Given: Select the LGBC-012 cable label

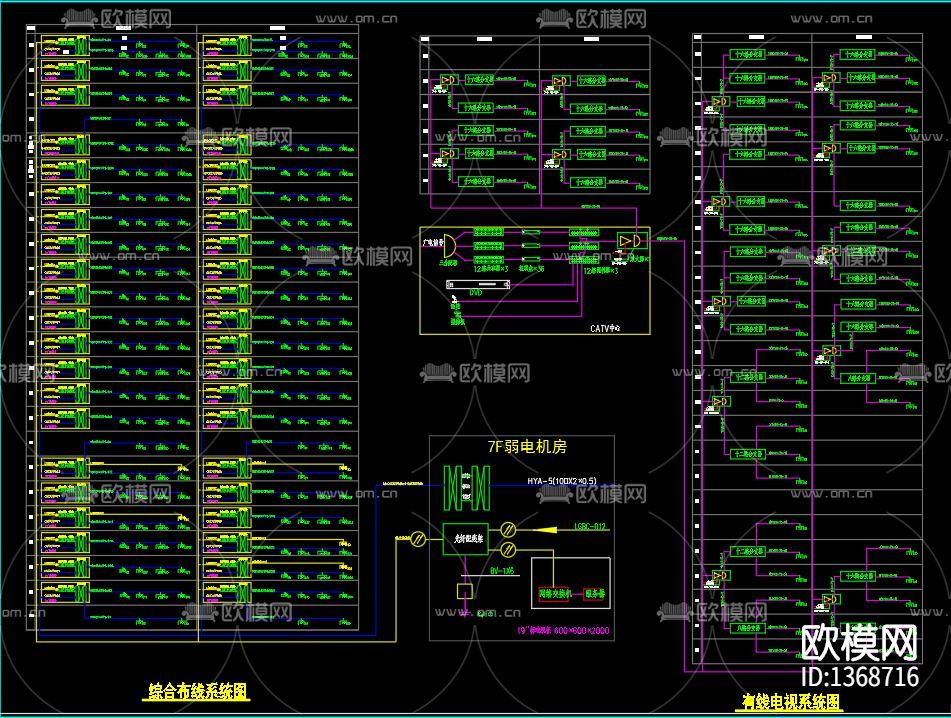Looking at the screenshot, I should tap(590, 526).
